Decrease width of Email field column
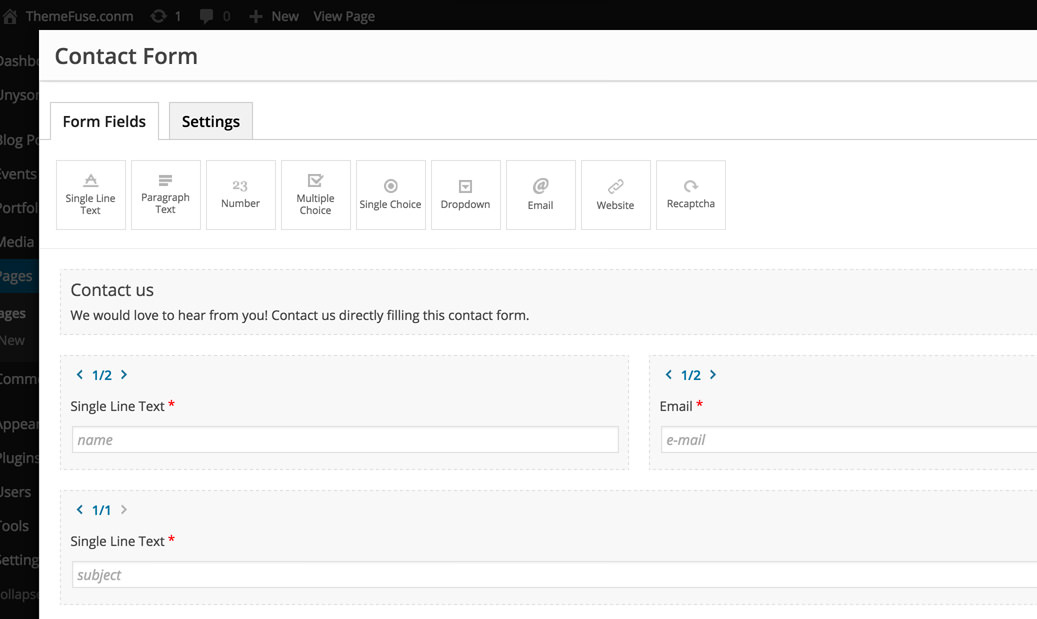This screenshot has height=619, width=1037. click(669, 375)
